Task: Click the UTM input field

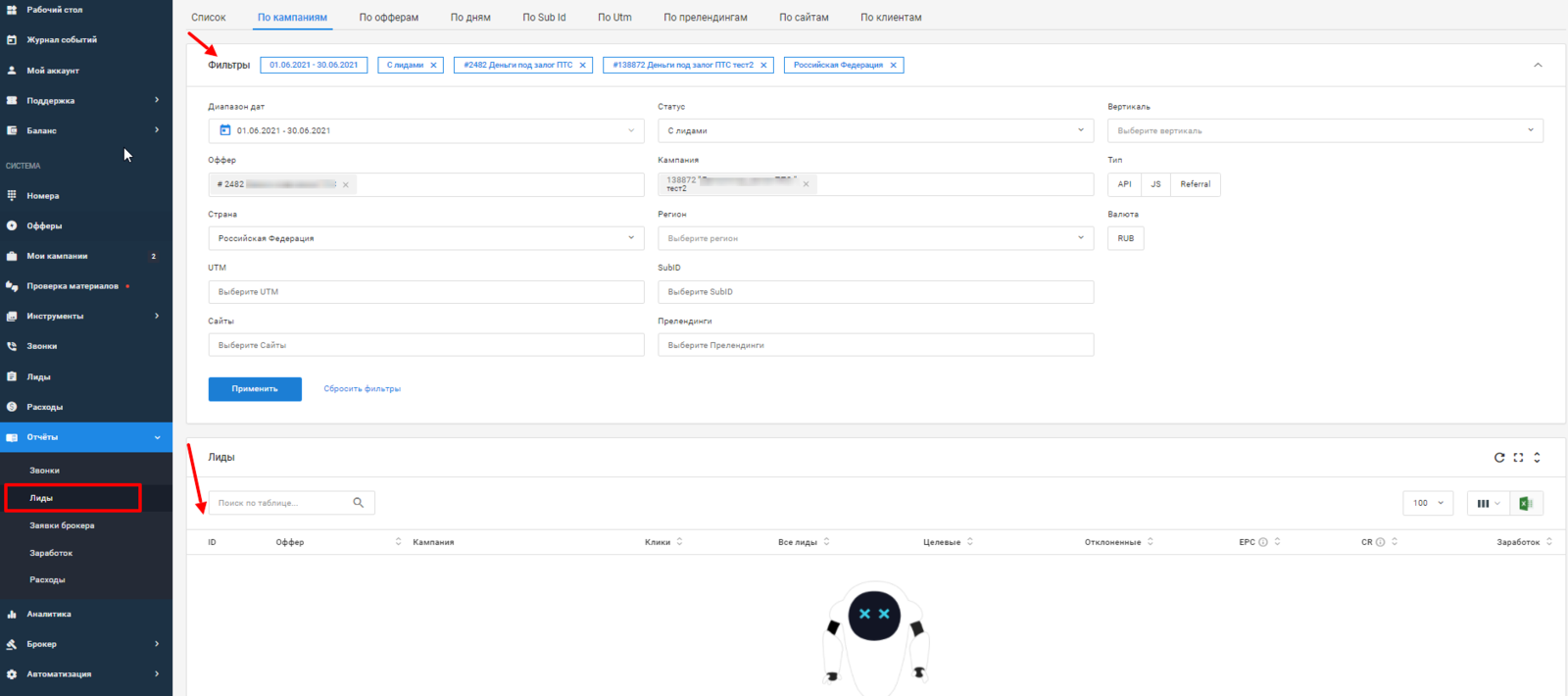Action: [x=425, y=292]
